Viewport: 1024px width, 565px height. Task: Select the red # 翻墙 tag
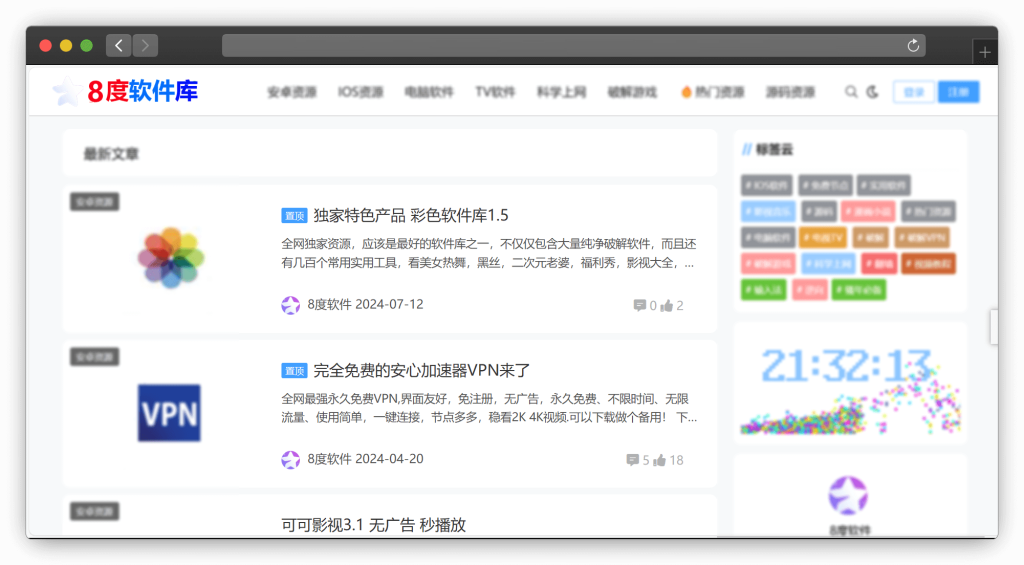click(879, 264)
